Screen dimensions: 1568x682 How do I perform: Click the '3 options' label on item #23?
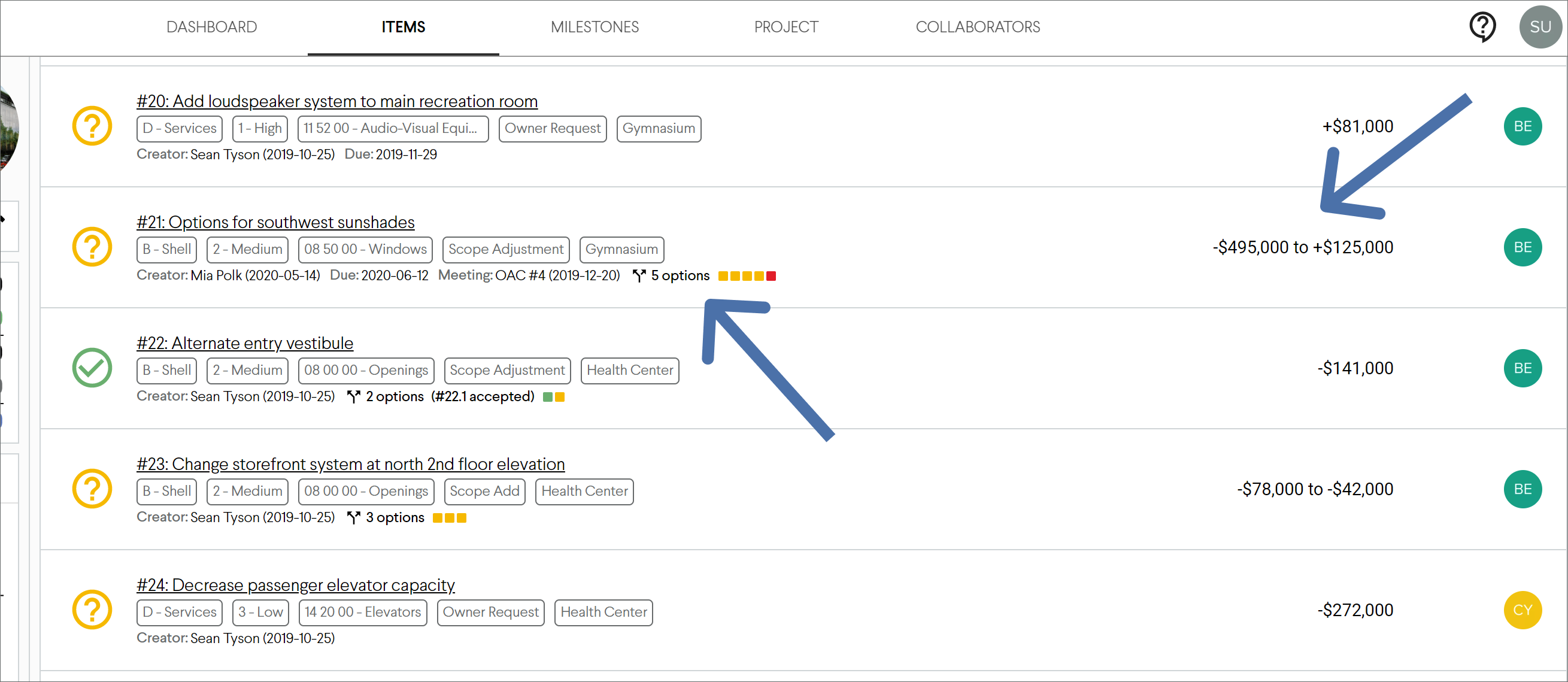pyautogui.click(x=395, y=517)
